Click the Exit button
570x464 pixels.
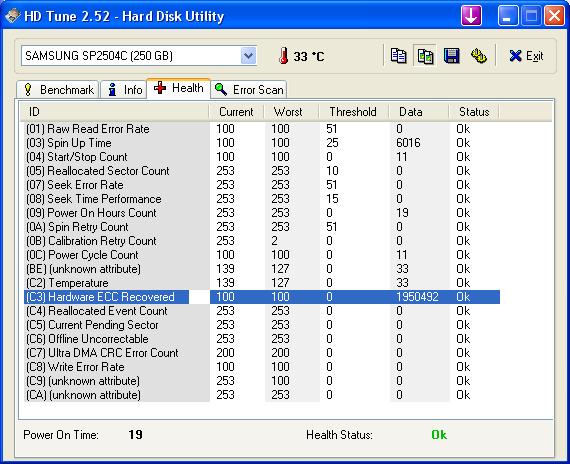(x=526, y=56)
